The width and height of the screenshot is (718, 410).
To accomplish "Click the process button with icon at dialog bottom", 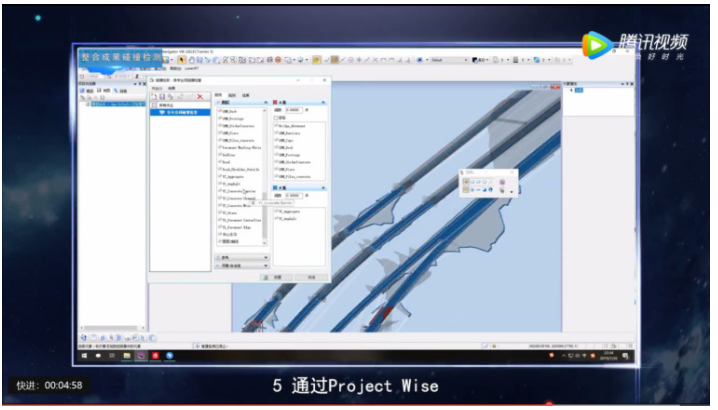I will [x=276, y=277].
